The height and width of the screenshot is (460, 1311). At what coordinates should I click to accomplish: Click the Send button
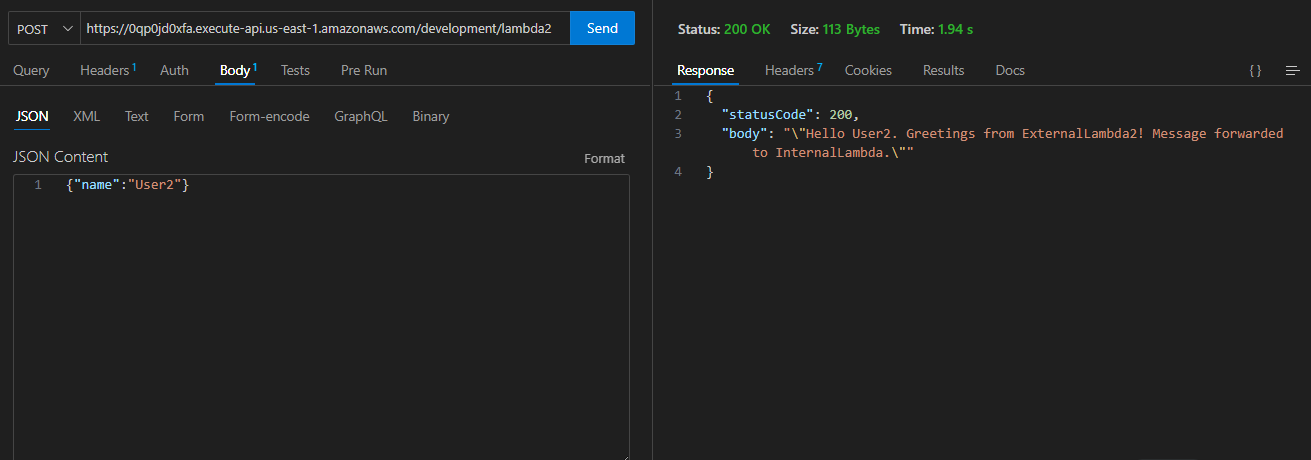click(602, 29)
